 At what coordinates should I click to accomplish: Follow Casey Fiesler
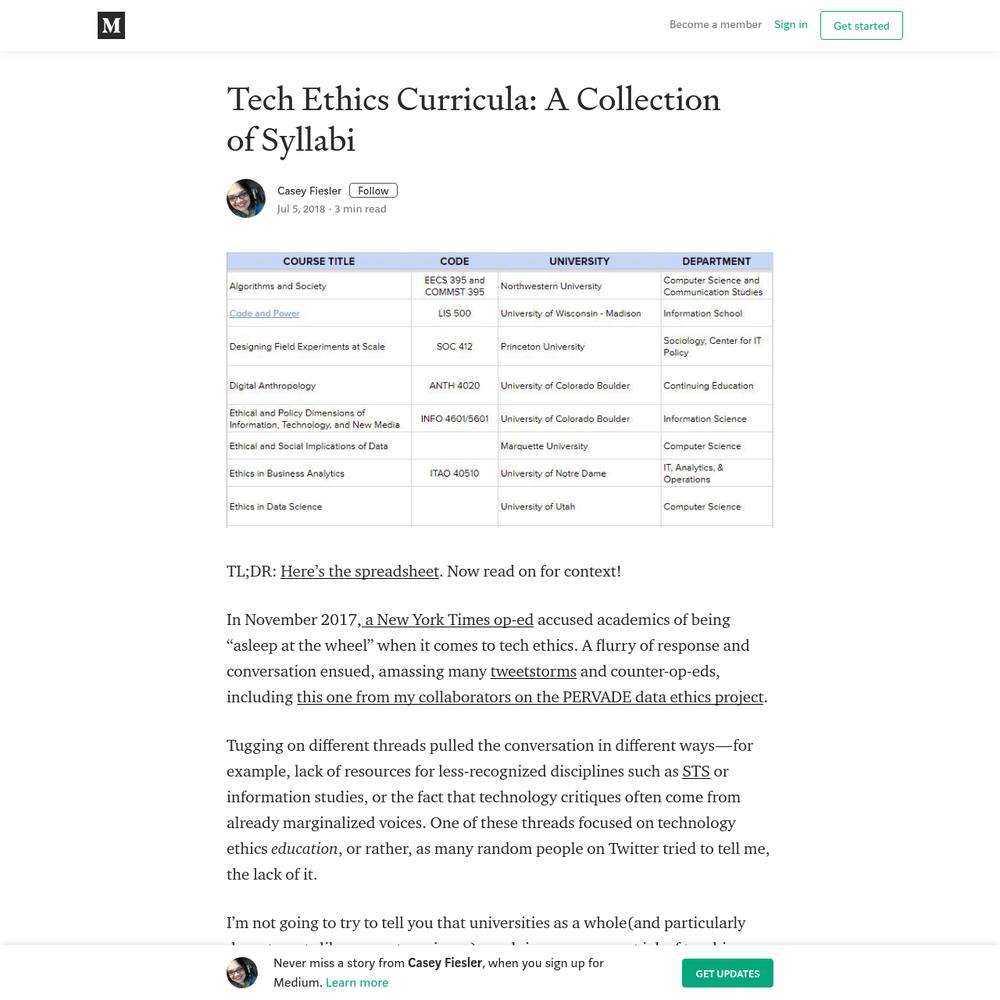pos(373,191)
